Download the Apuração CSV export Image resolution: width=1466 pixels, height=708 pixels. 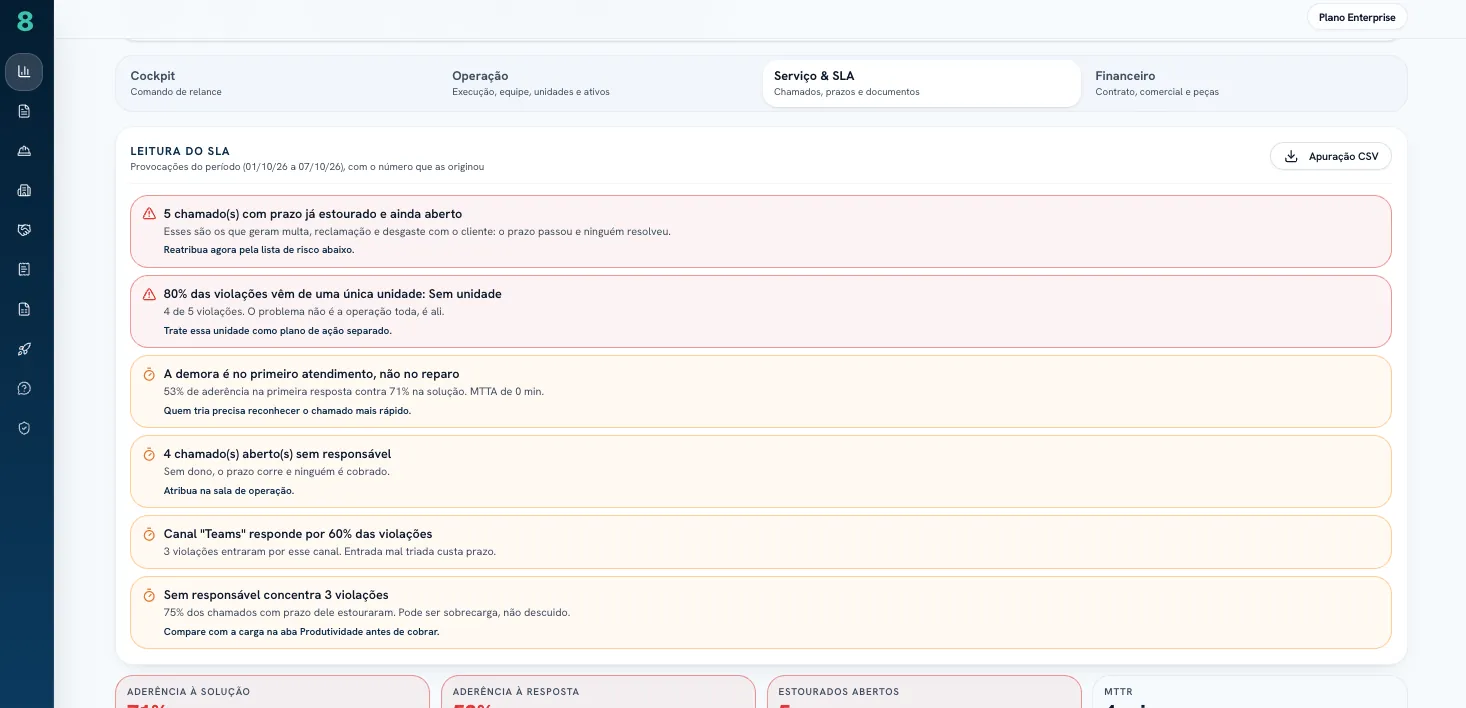pyautogui.click(x=1331, y=156)
